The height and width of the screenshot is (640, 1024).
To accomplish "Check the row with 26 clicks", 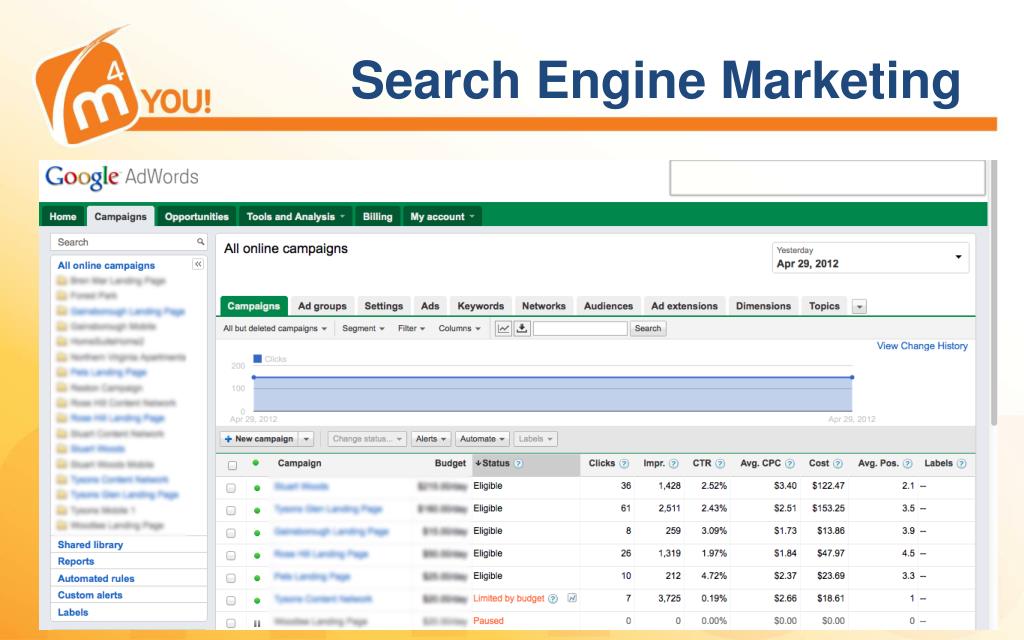I will tap(231, 556).
